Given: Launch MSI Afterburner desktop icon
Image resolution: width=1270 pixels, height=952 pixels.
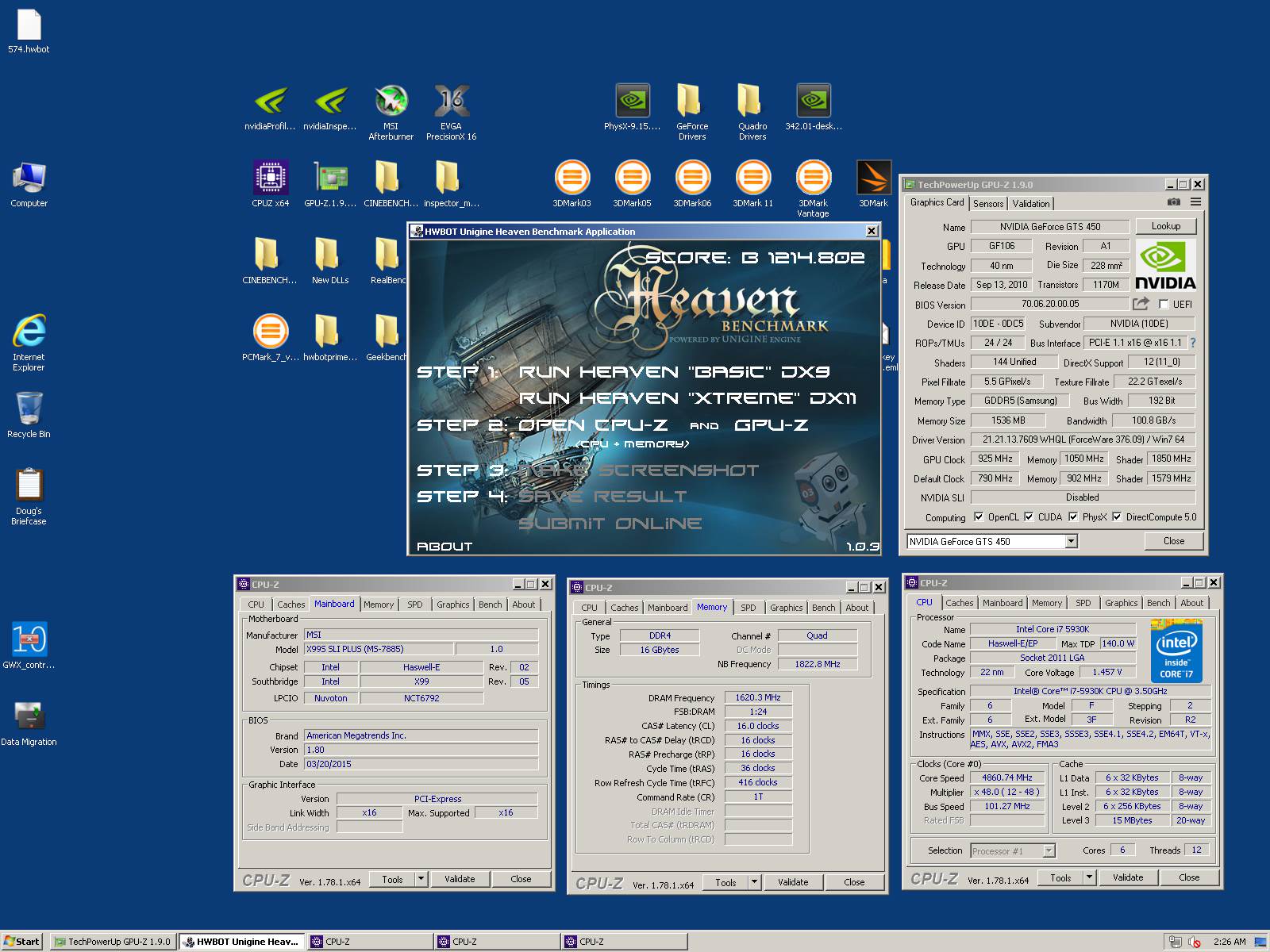Looking at the screenshot, I should [391, 112].
